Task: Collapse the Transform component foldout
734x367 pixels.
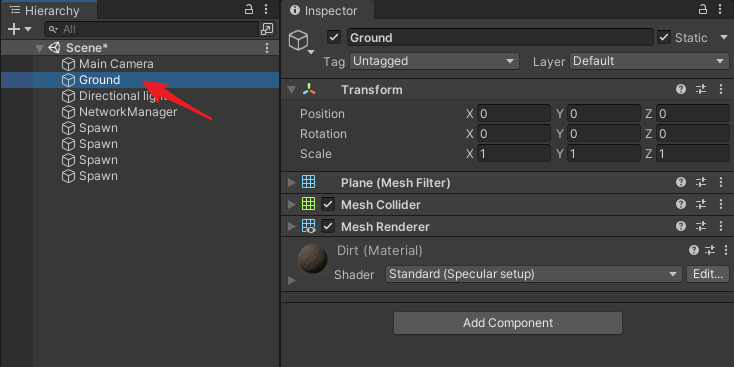Action: pos(292,89)
